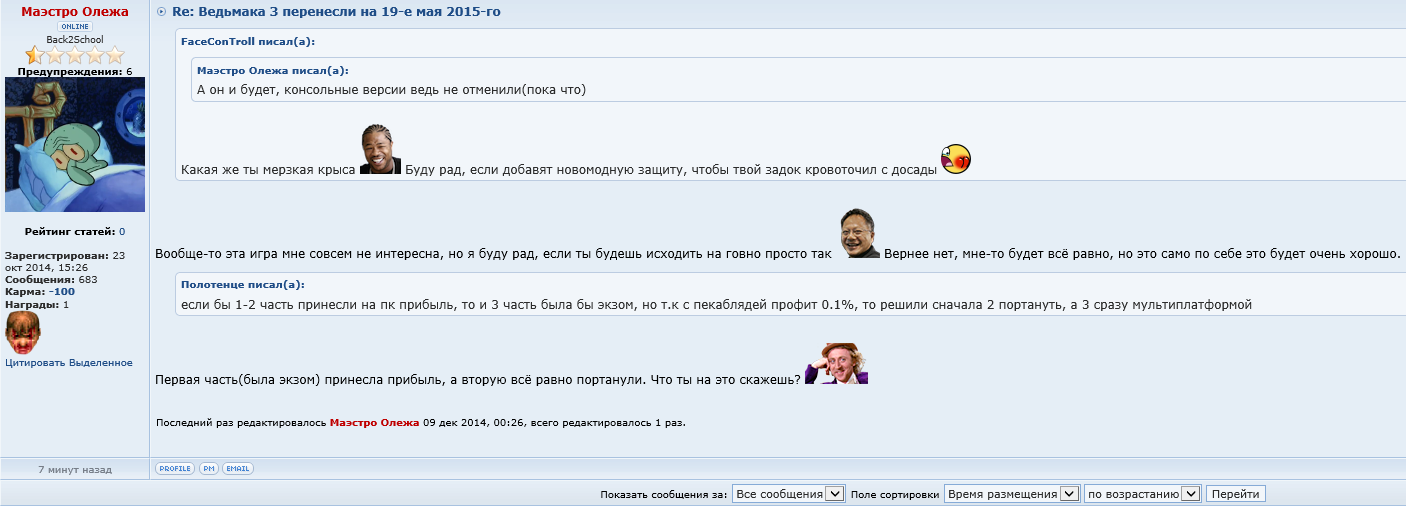Click the ONLINE status badge

[x=75, y=26]
